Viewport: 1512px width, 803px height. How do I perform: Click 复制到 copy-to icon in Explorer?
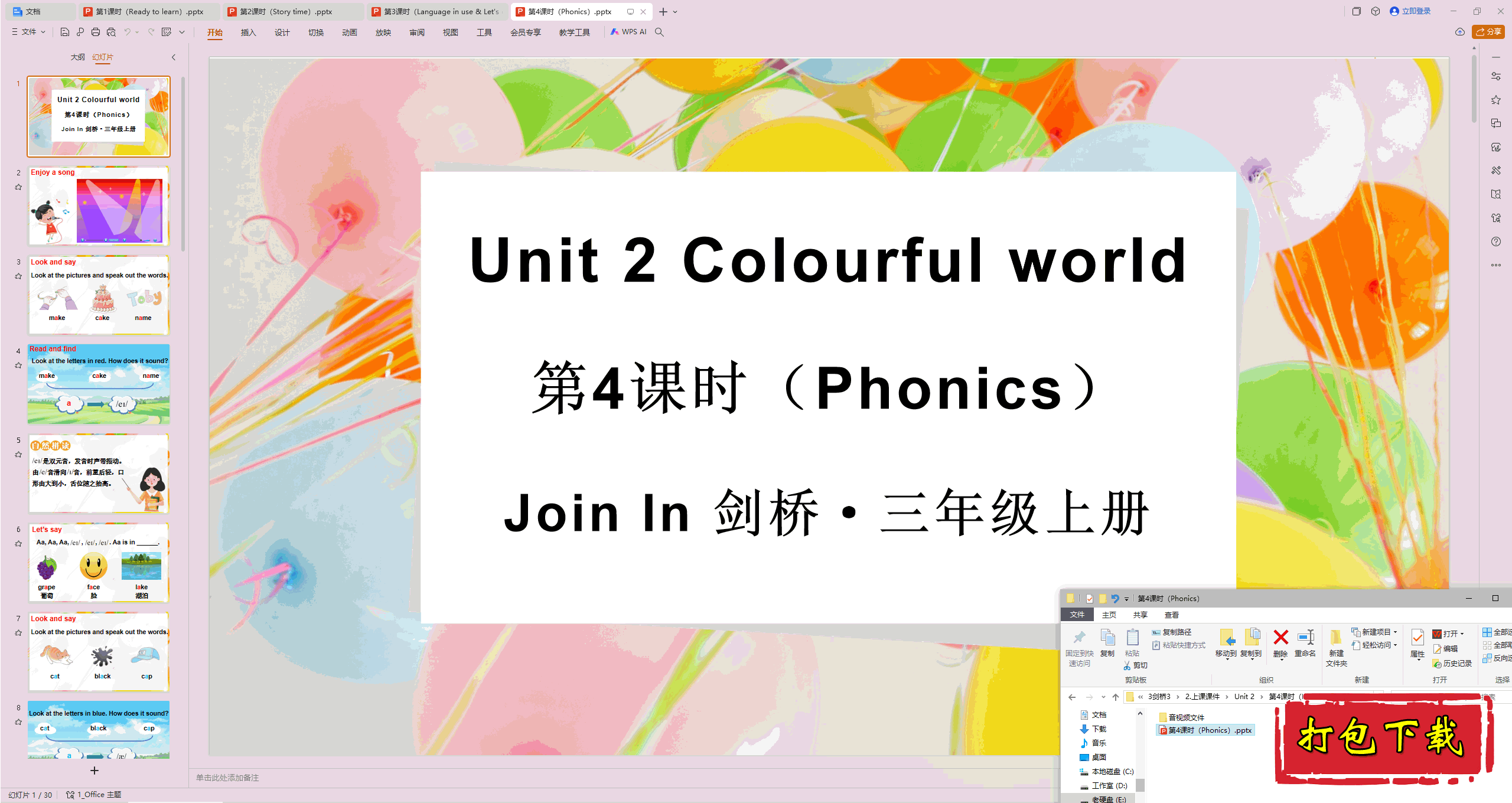[1251, 644]
